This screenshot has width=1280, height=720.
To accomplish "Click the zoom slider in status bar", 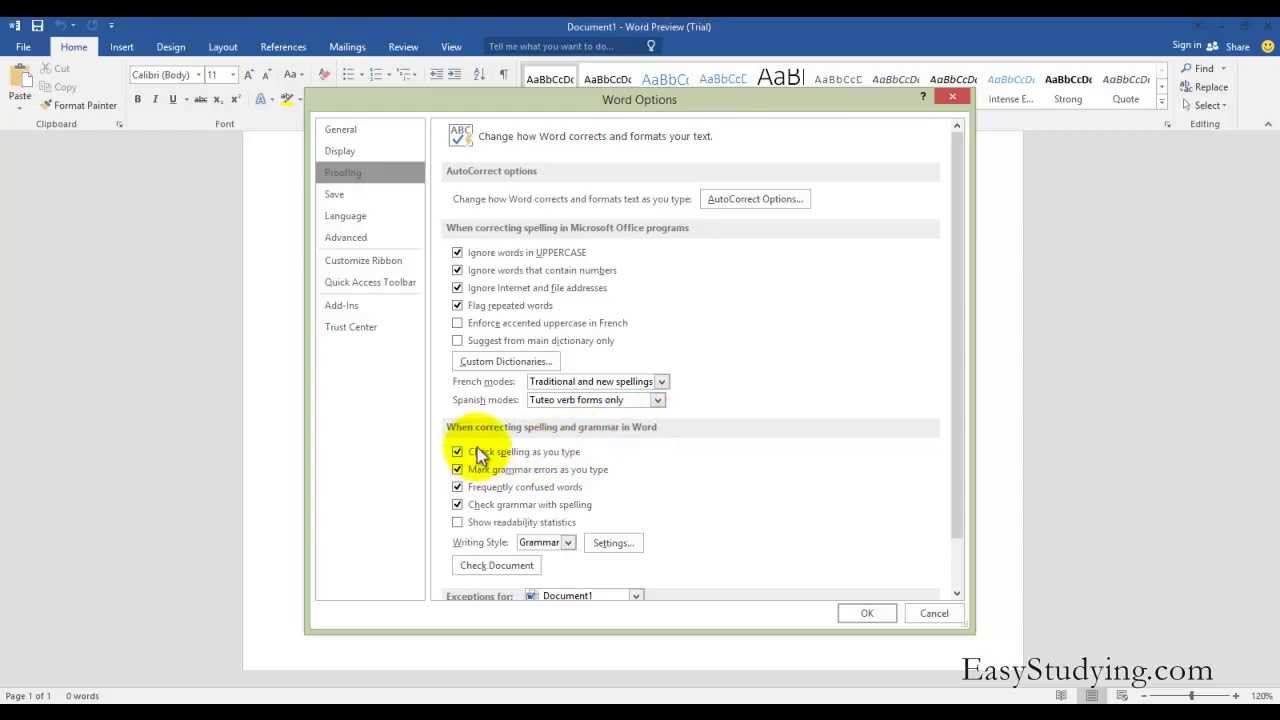I will [x=1190, y=696].
